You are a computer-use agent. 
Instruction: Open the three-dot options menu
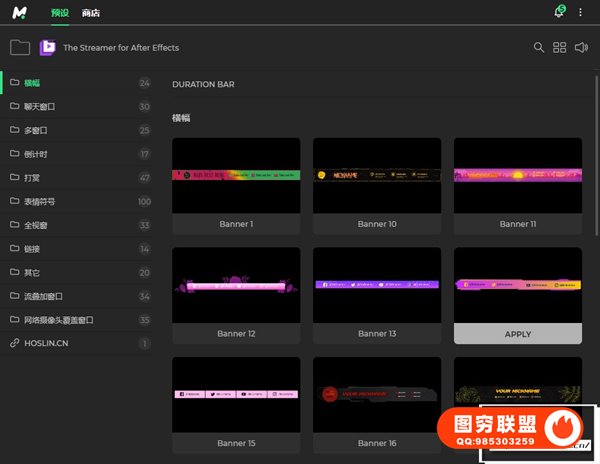pos(580,13)
